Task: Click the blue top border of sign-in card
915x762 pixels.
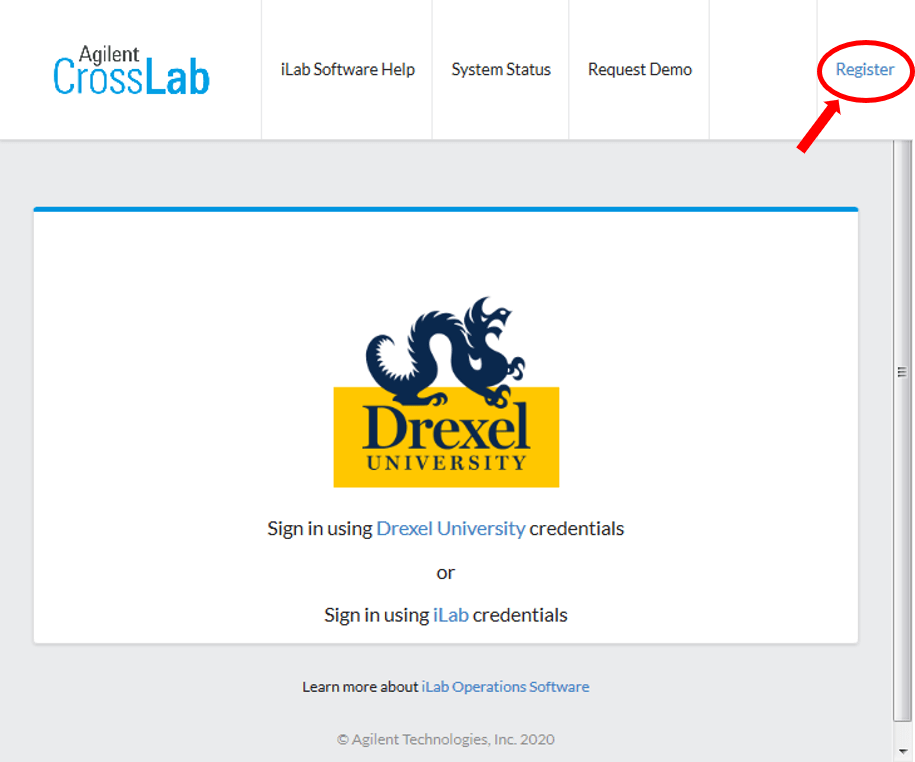Action: click(446, 209)
